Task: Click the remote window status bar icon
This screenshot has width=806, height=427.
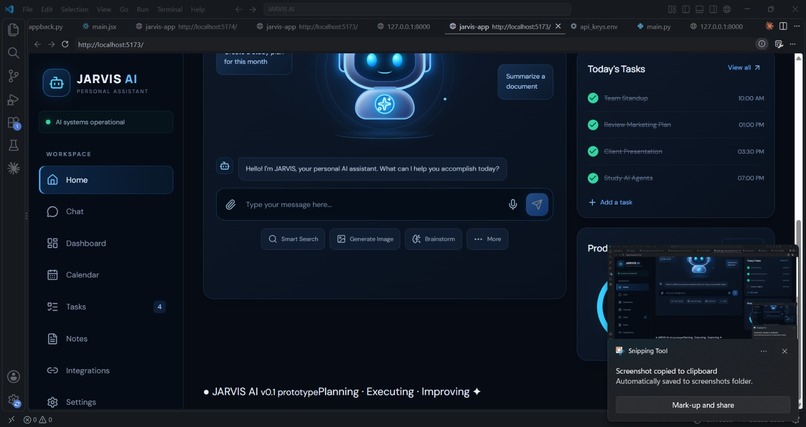Action: (11, 420)
